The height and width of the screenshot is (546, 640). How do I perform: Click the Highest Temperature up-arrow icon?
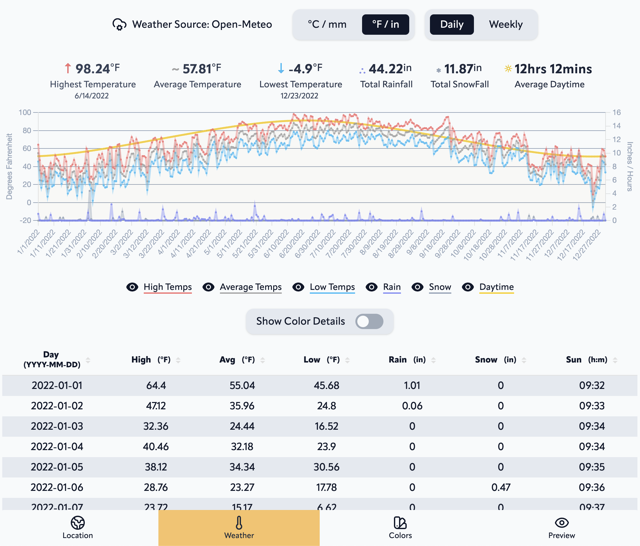[x=68, y=69]
